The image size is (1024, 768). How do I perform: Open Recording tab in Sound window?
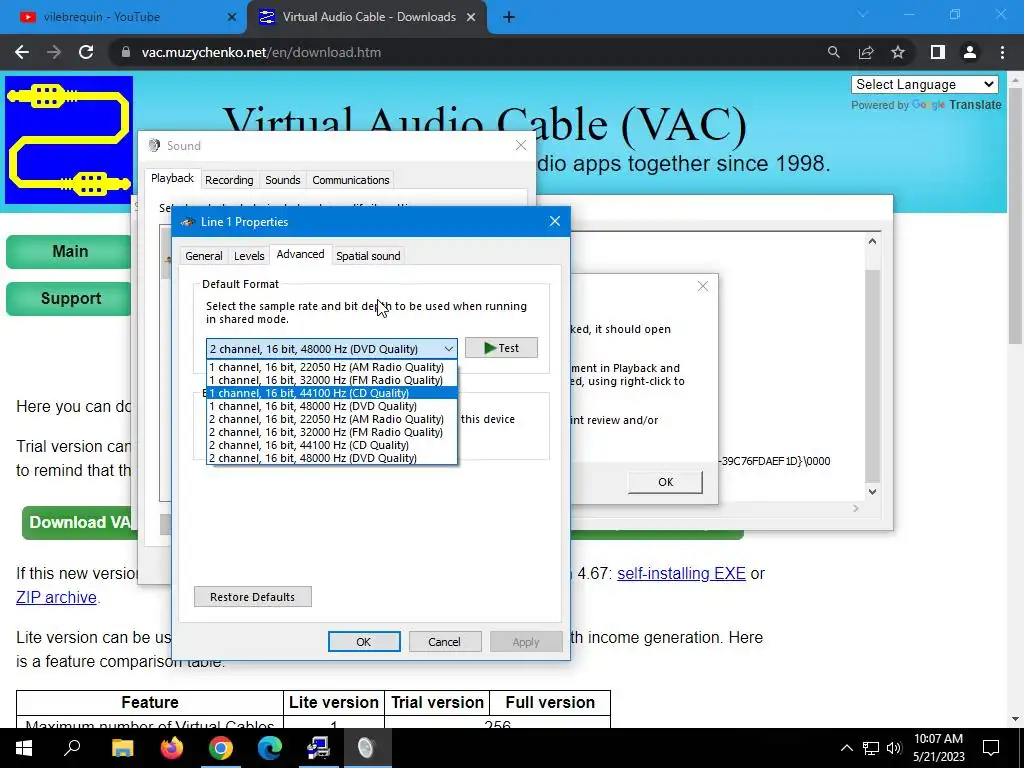(229, 180)
